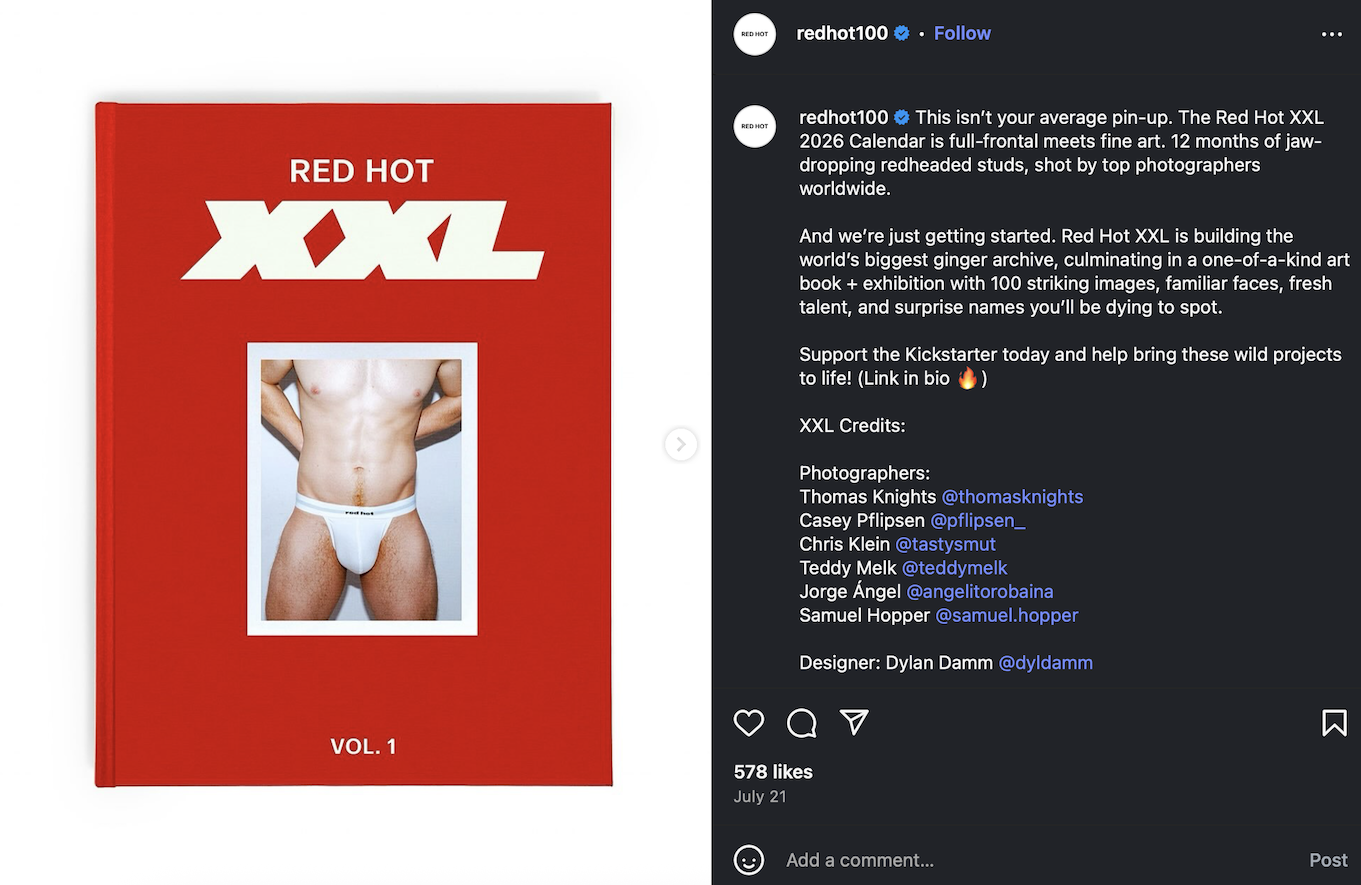Like the post with heart icon
Image resolution: width=1361 pixels, height=885 pixels.
point(749,723)
